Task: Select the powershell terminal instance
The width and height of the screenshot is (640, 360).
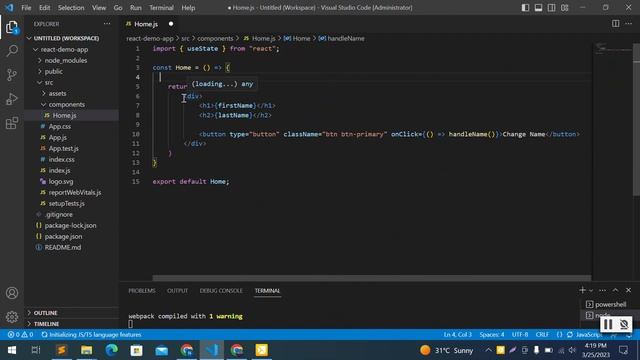Action: tap(607, 304)
